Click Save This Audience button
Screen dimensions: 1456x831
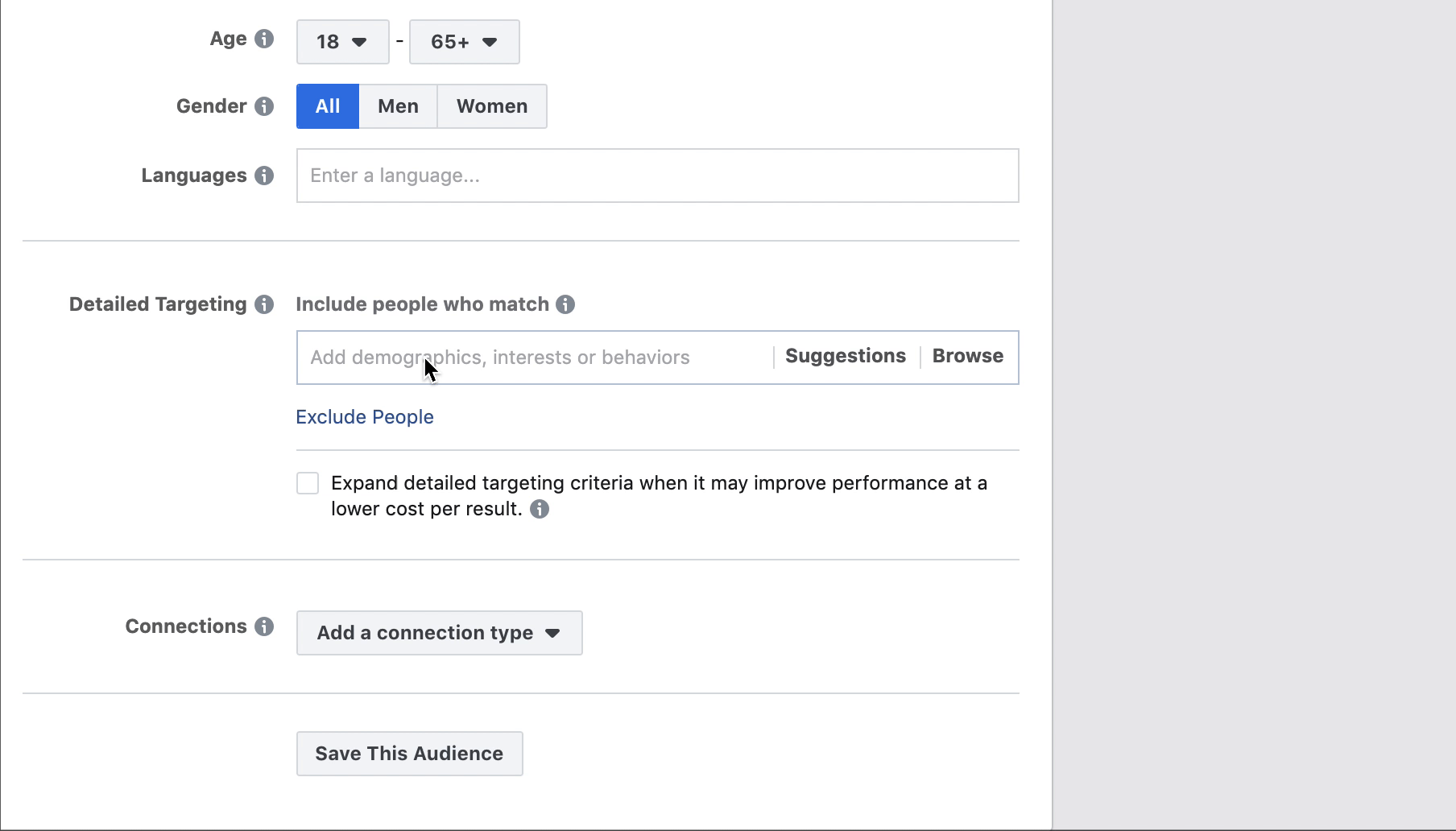(409, 754)
